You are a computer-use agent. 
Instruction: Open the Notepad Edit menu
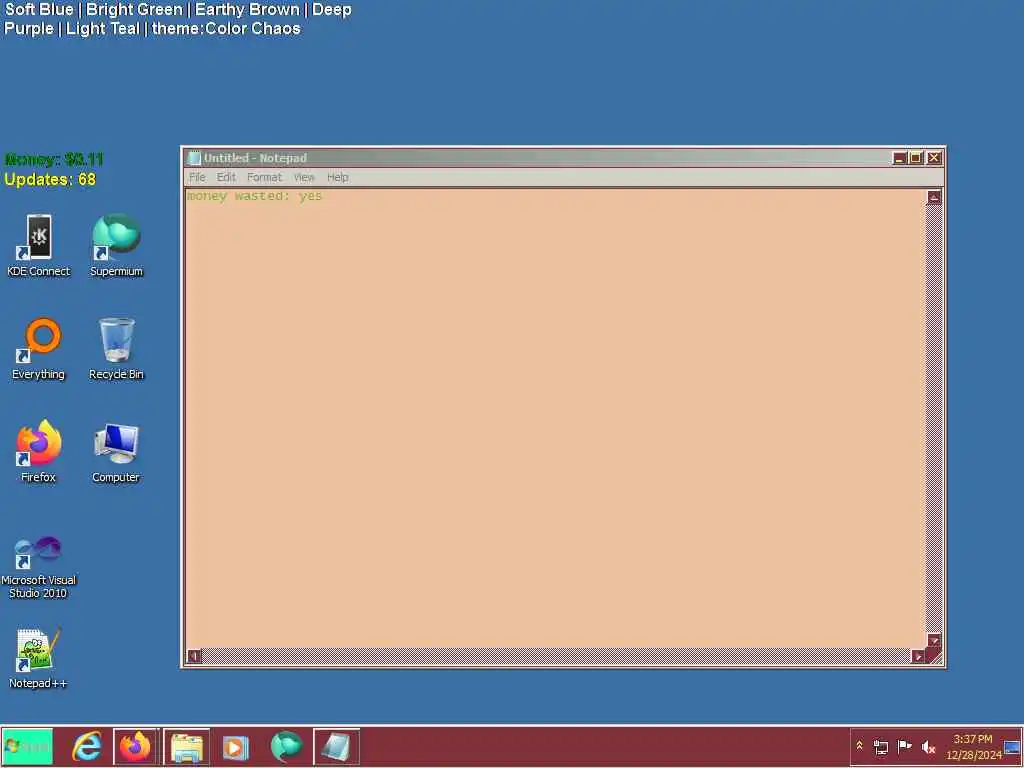pyautogui.click(x=226, y=177)
